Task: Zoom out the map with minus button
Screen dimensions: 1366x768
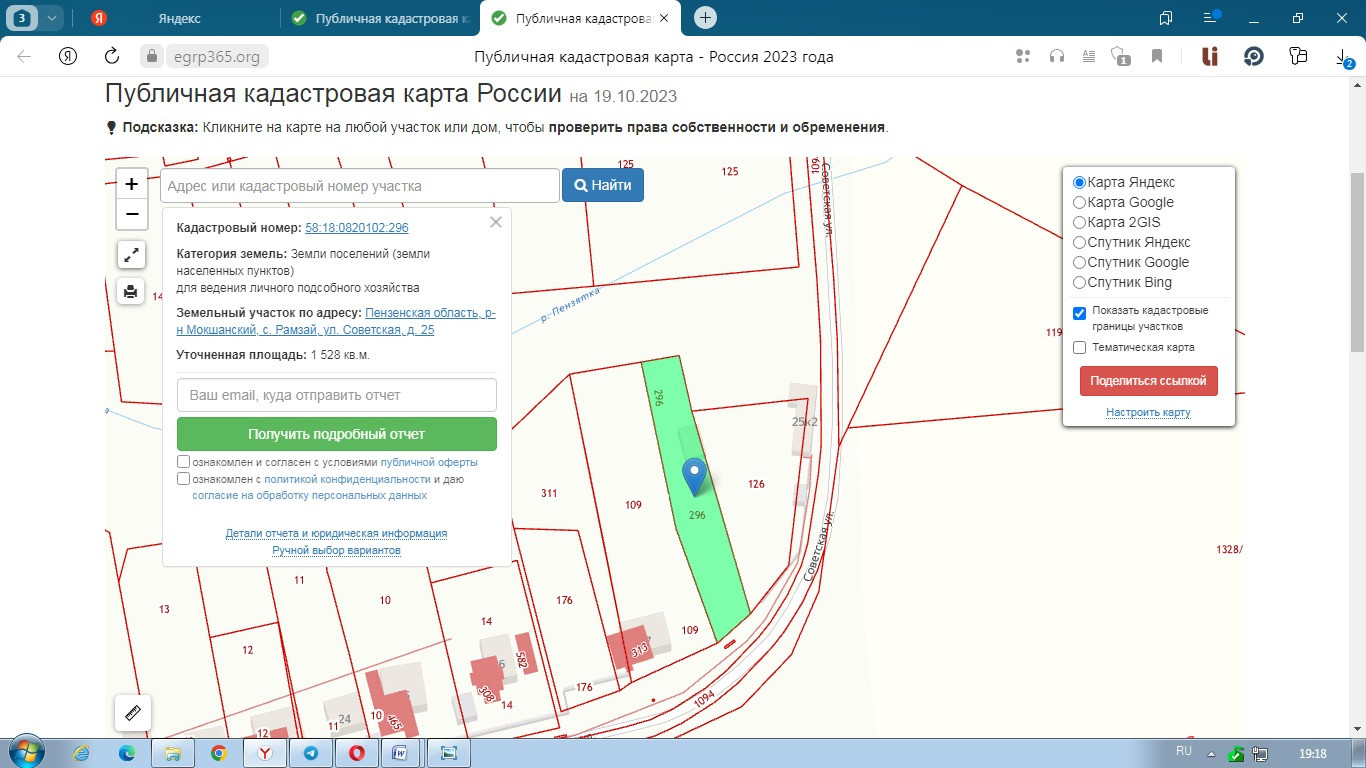Action: click(131, 214)
